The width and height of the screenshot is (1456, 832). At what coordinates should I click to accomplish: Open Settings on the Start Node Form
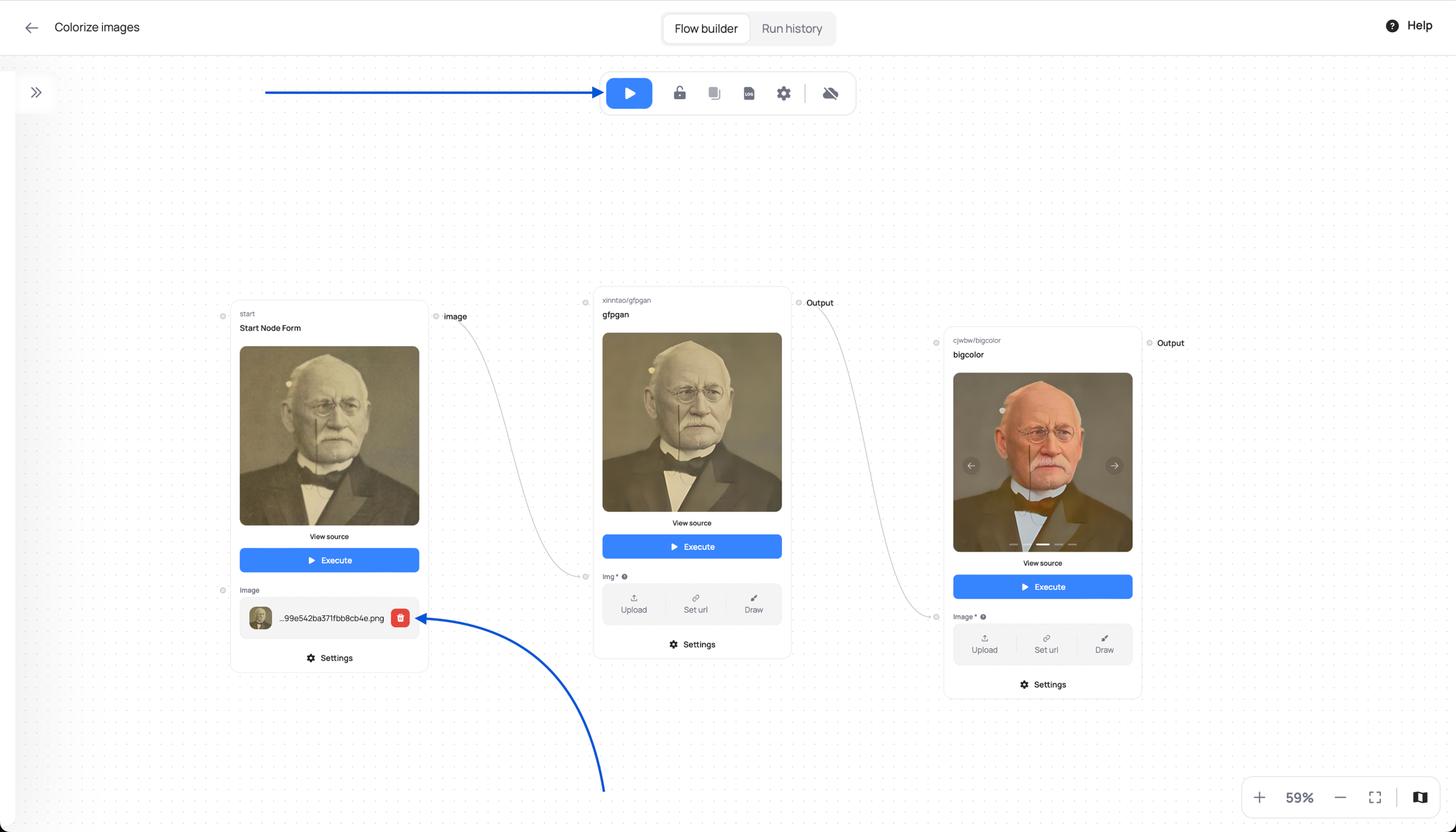(329, 658)
